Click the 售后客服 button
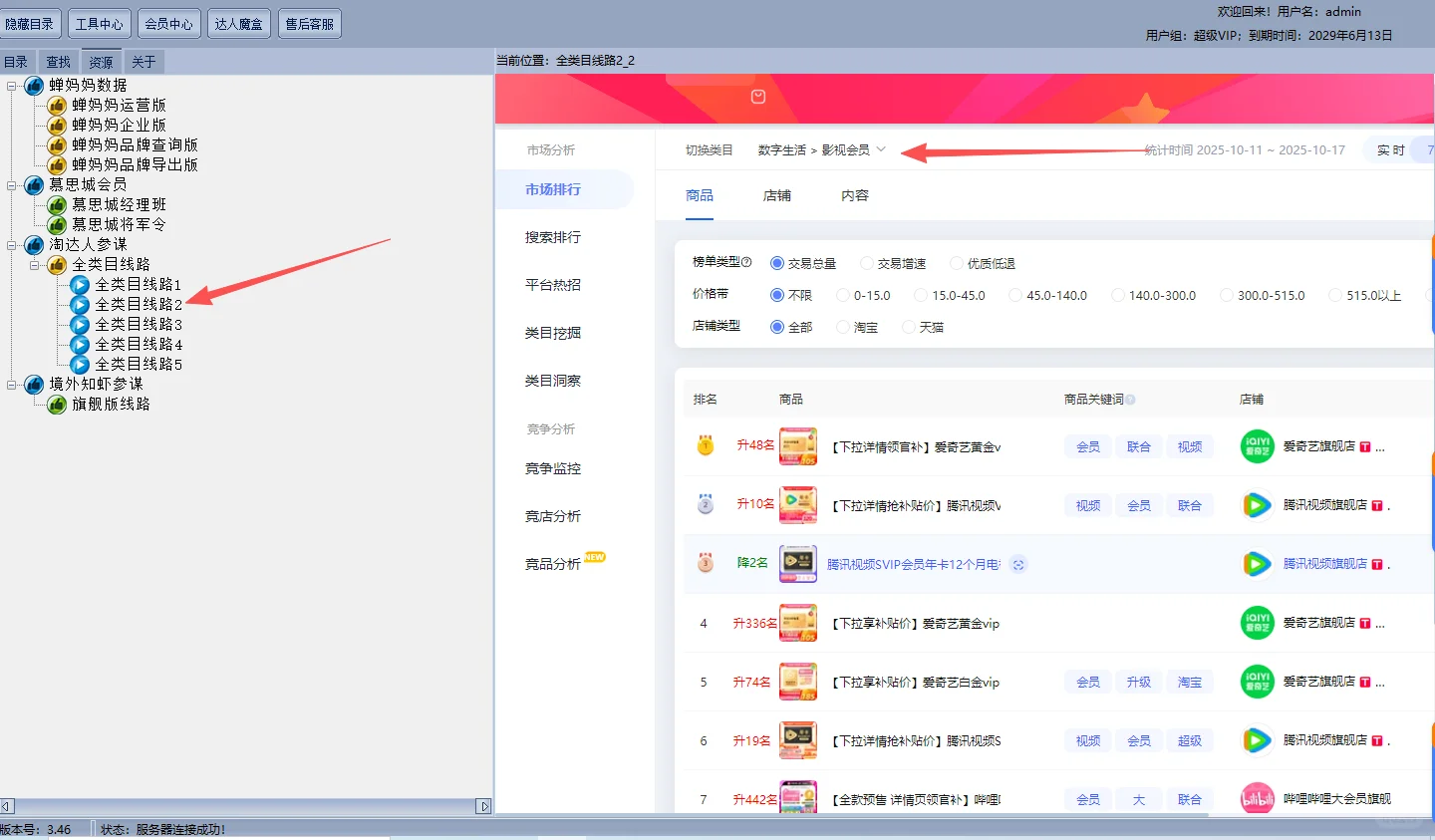The width and height of the screenshot is (1435, 840). pyautogui.click(x=310, y=24)
